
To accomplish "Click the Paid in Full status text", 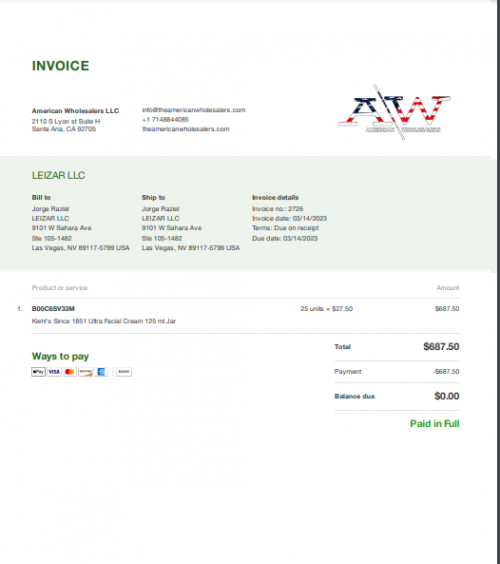I will pyautogui.click(x=435, y=423).
